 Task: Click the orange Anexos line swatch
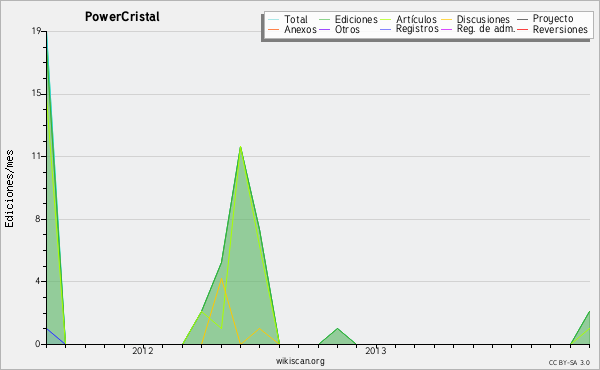pos(273,29)
